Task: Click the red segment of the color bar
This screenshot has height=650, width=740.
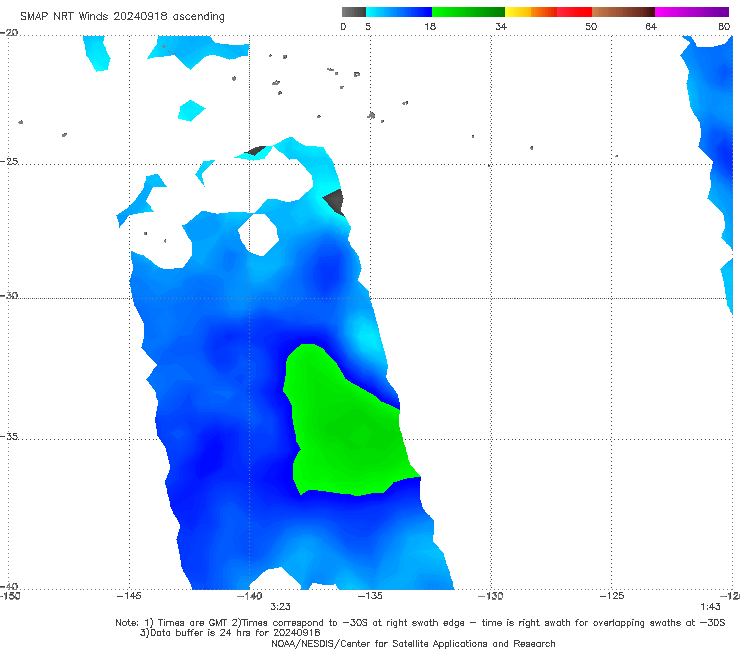Action: (574, 12)
